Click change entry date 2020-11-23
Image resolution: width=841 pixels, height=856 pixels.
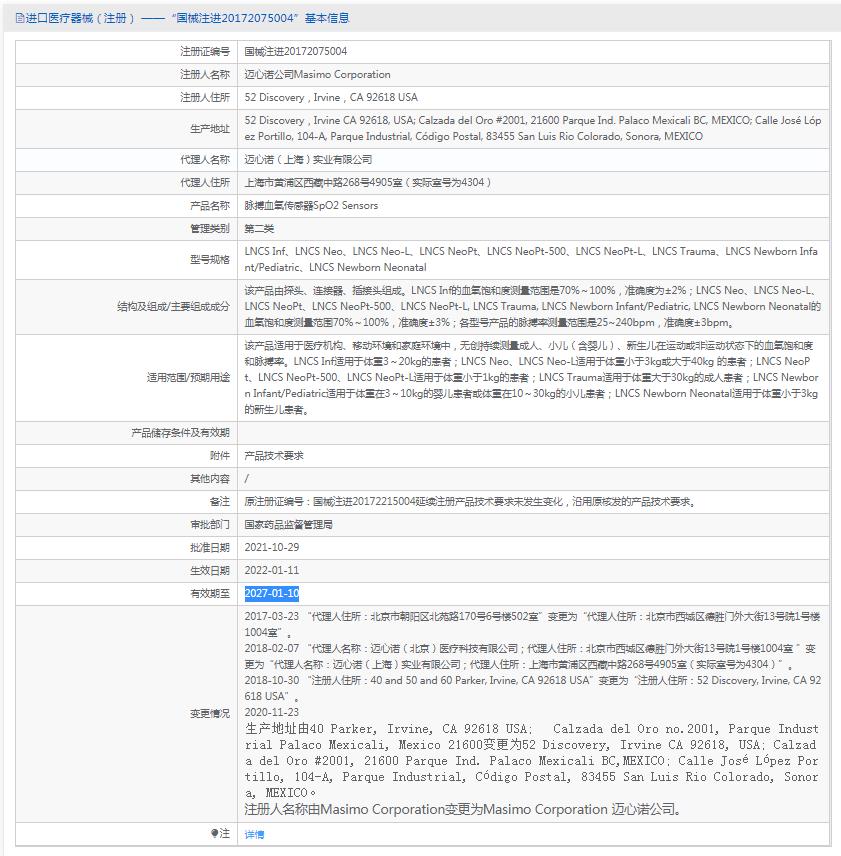click(272, 712)
